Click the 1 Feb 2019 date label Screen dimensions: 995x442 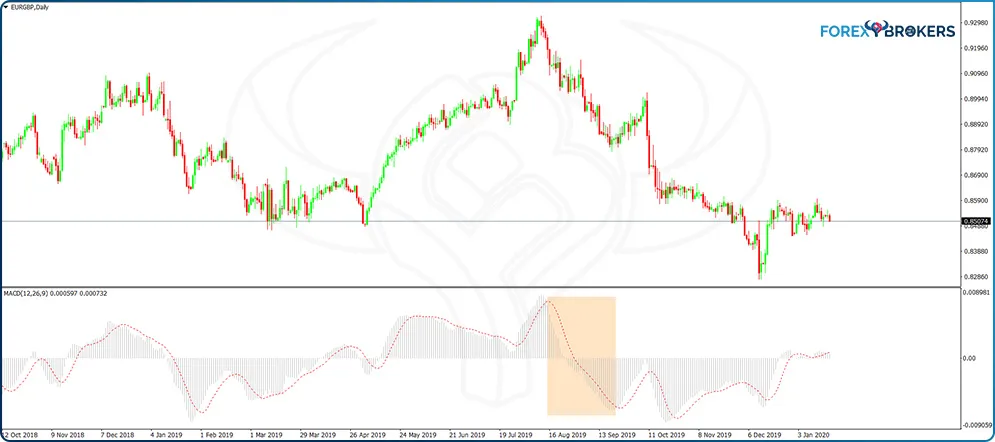click(x=215, y=436)
